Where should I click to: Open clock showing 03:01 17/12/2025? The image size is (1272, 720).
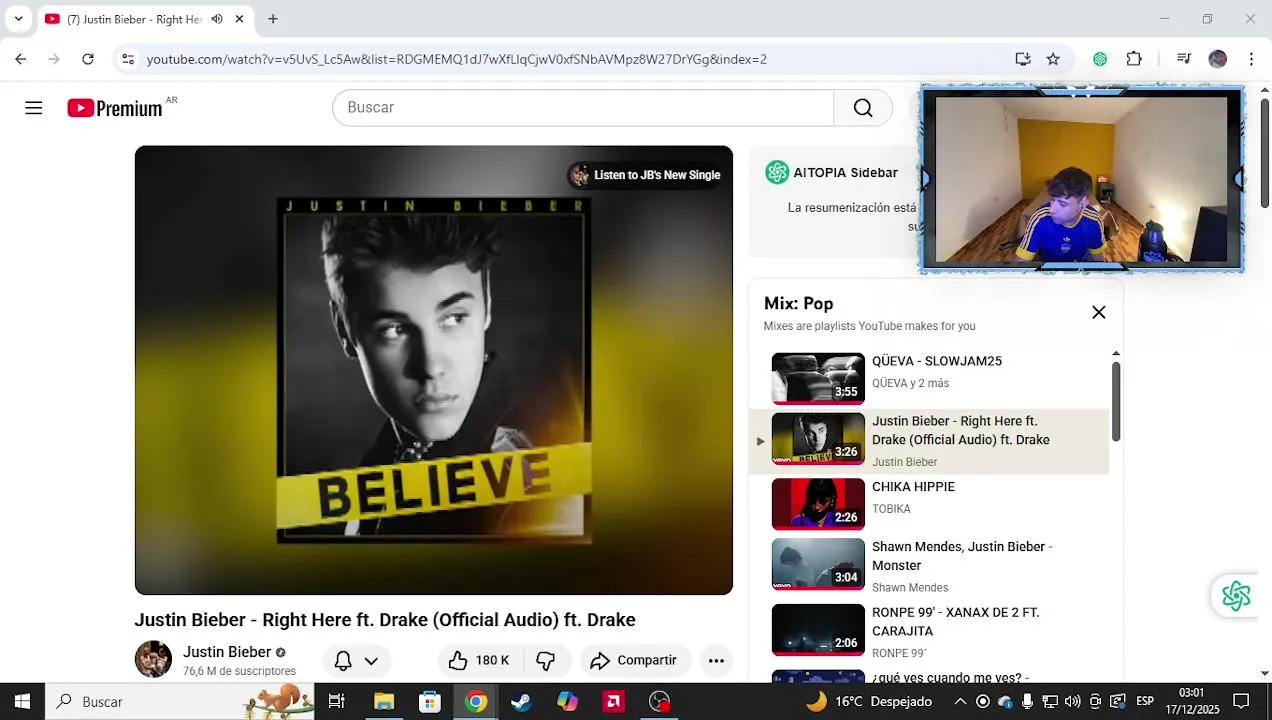pos(1192,701)
